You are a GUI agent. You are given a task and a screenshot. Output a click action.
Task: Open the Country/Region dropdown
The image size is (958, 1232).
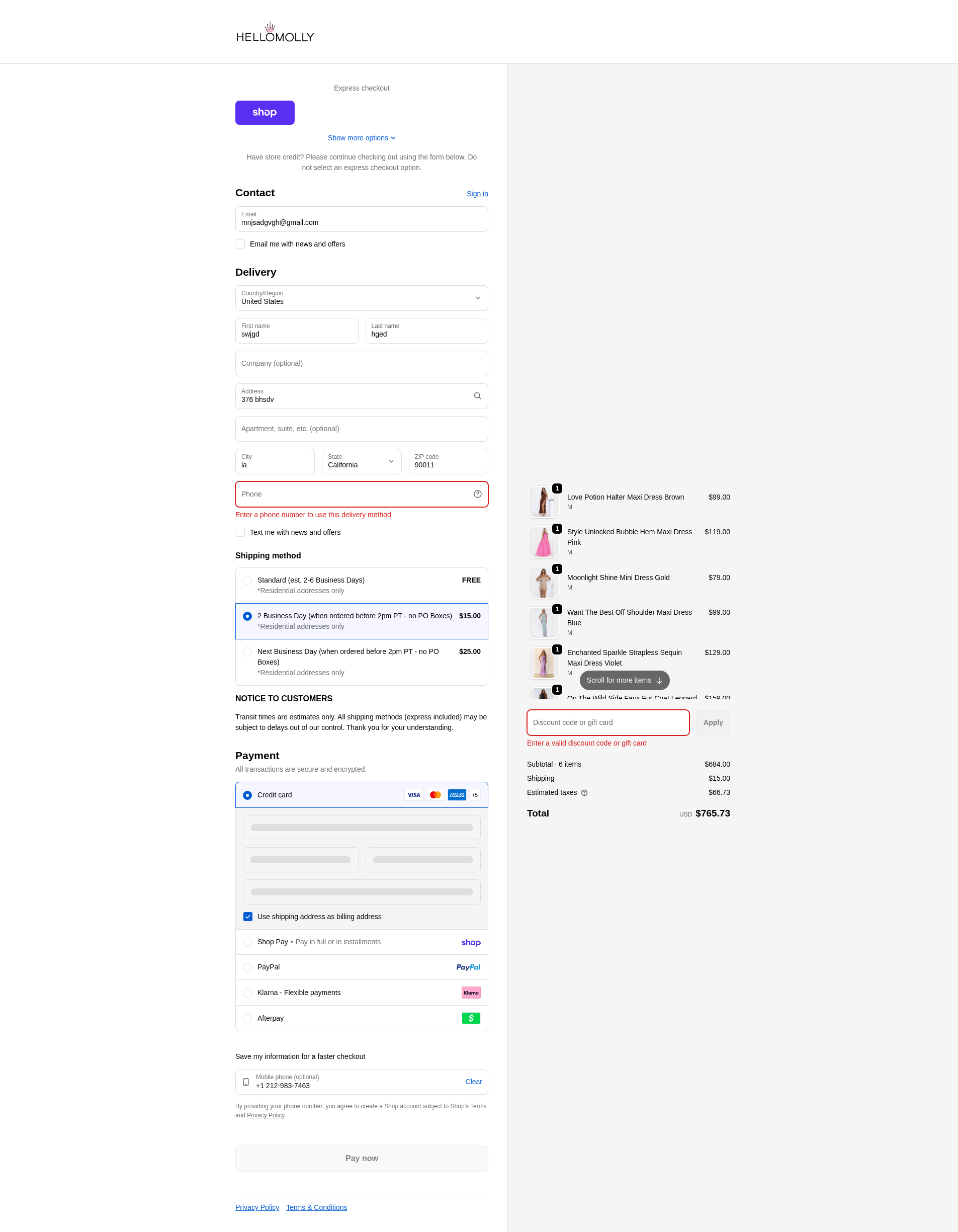[362, 298]
